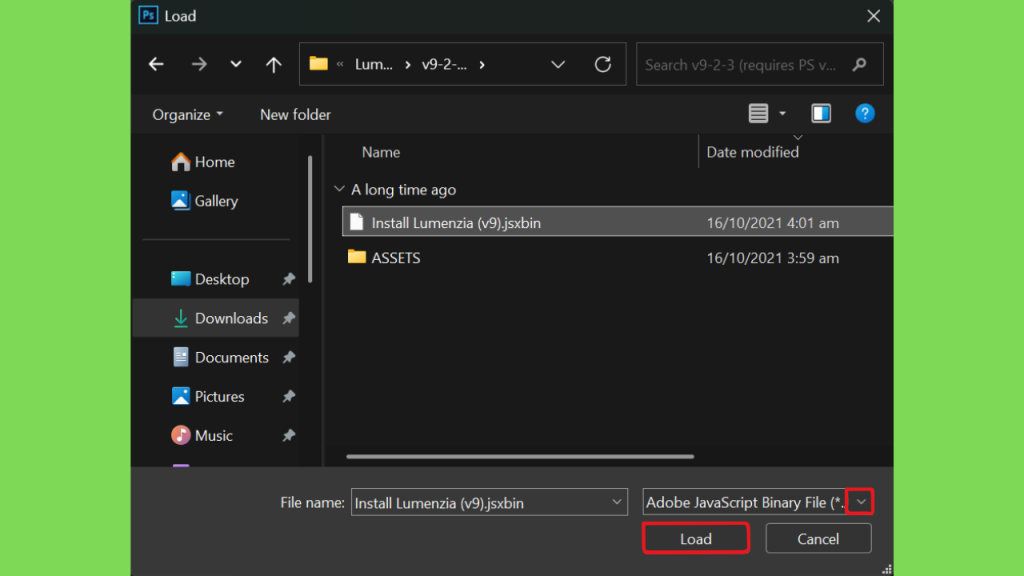Click the pin icon next to Documents

(289, 357)
